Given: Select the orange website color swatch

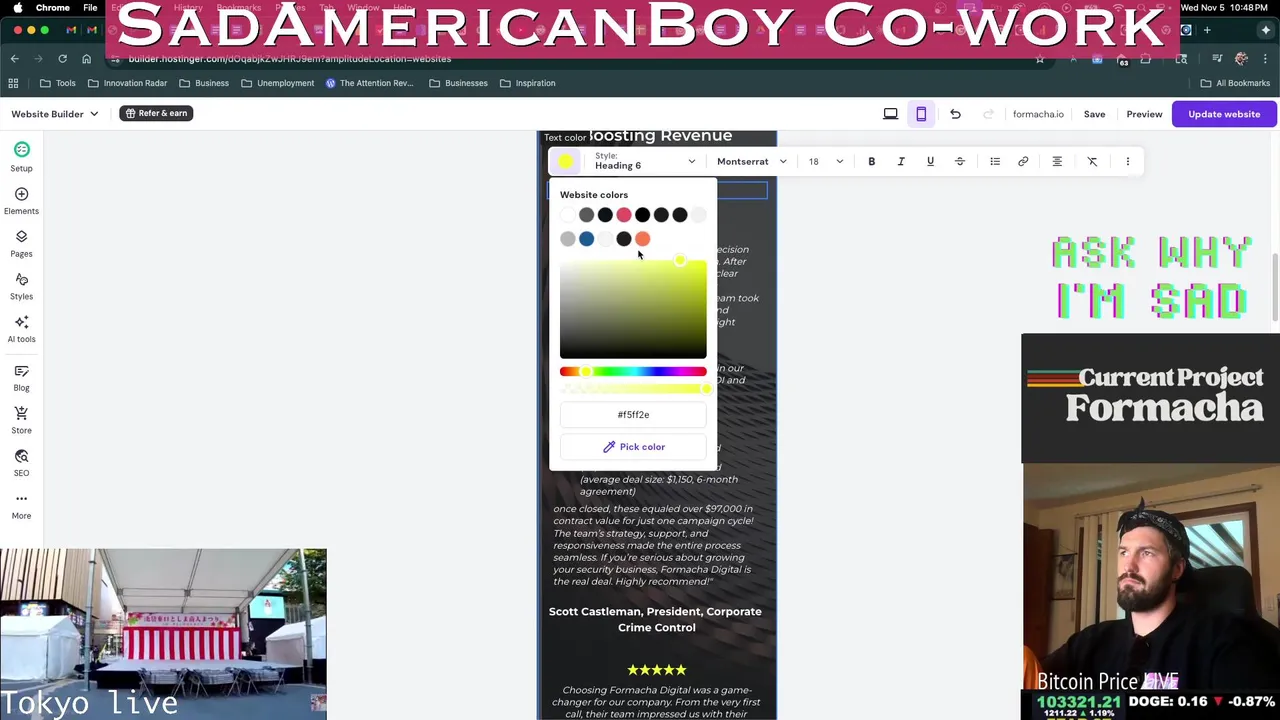Looking at the screenshot, I should pos(642,239).
